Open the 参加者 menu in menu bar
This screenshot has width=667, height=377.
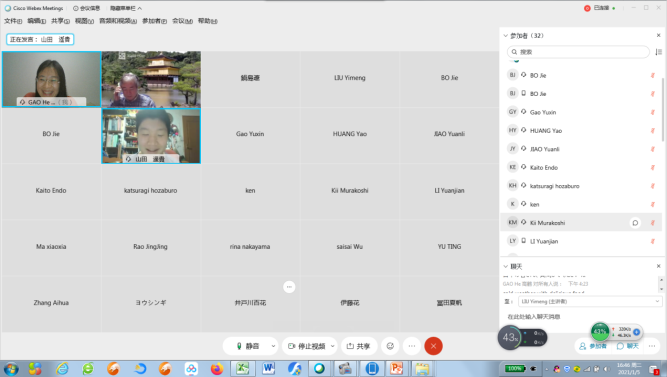point(154,21)
